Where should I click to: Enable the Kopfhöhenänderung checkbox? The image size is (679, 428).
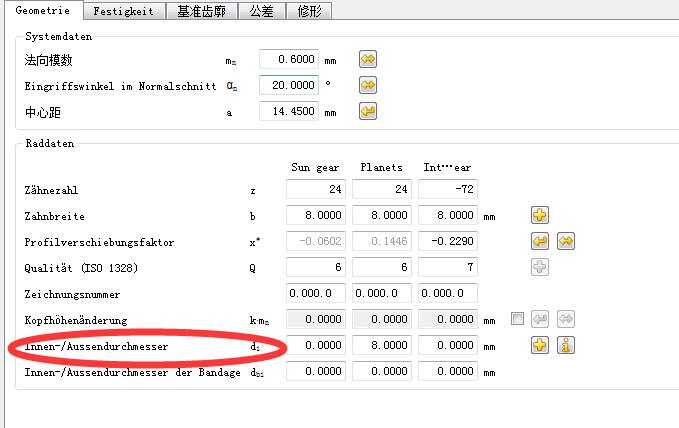(x=516, y=320)
